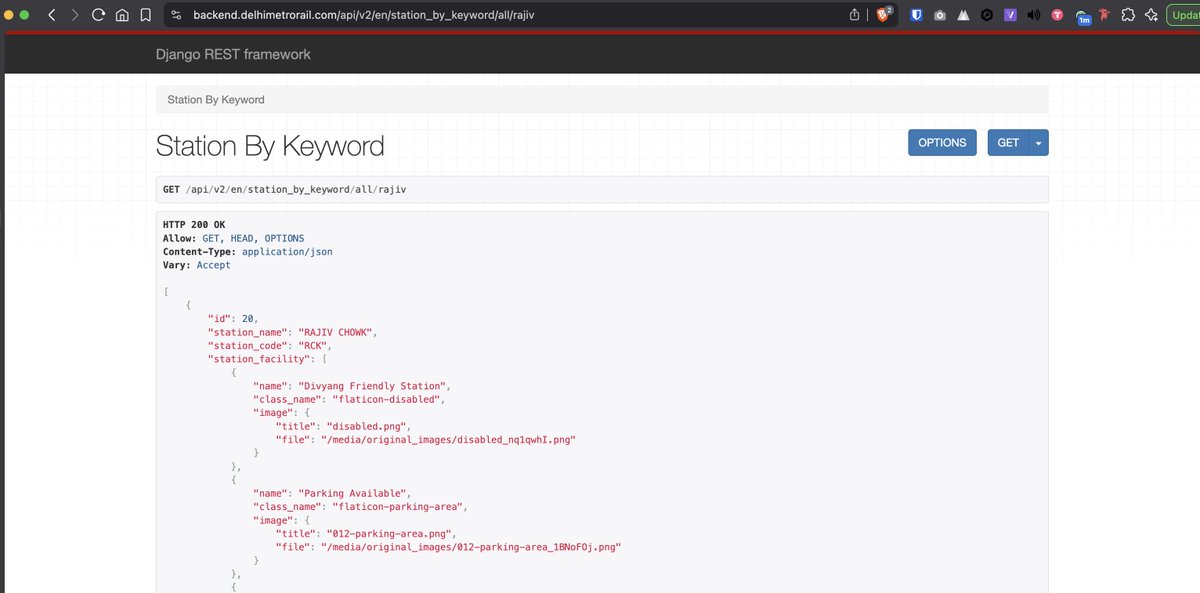
Task: Click the blue GET button
Action: [x=1008, y=143]
